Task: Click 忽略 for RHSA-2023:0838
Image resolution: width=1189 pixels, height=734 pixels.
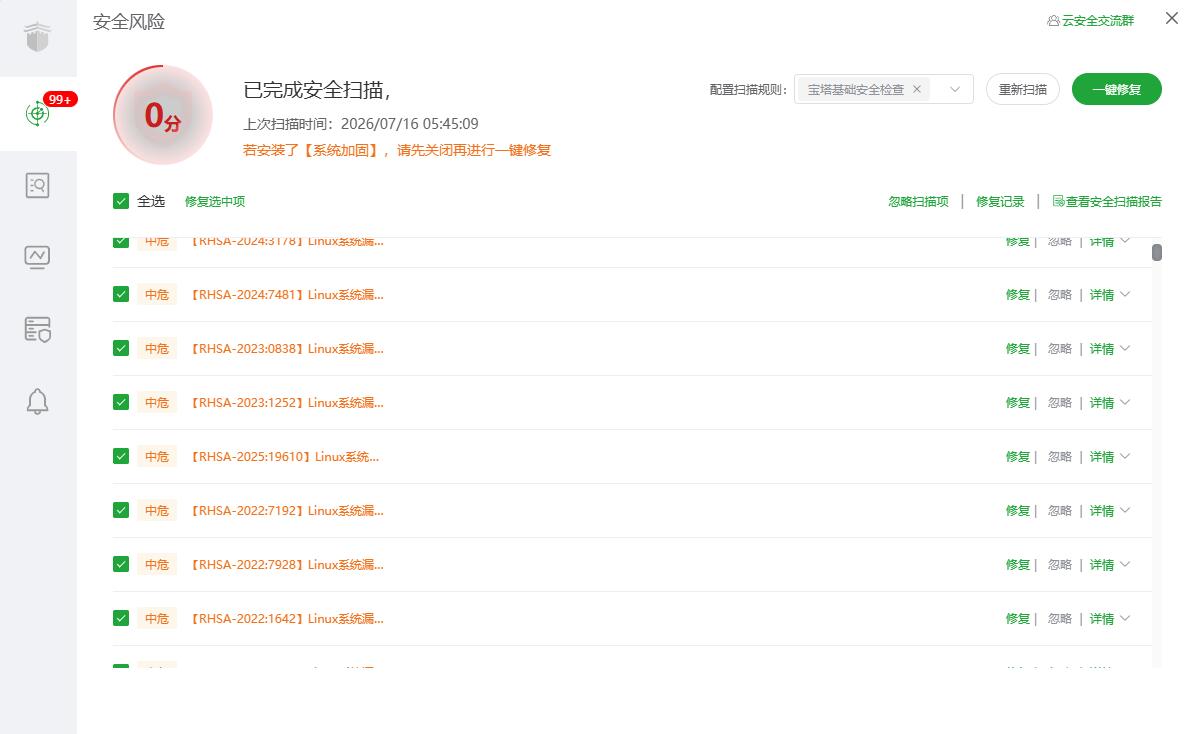Action: 1059,349
